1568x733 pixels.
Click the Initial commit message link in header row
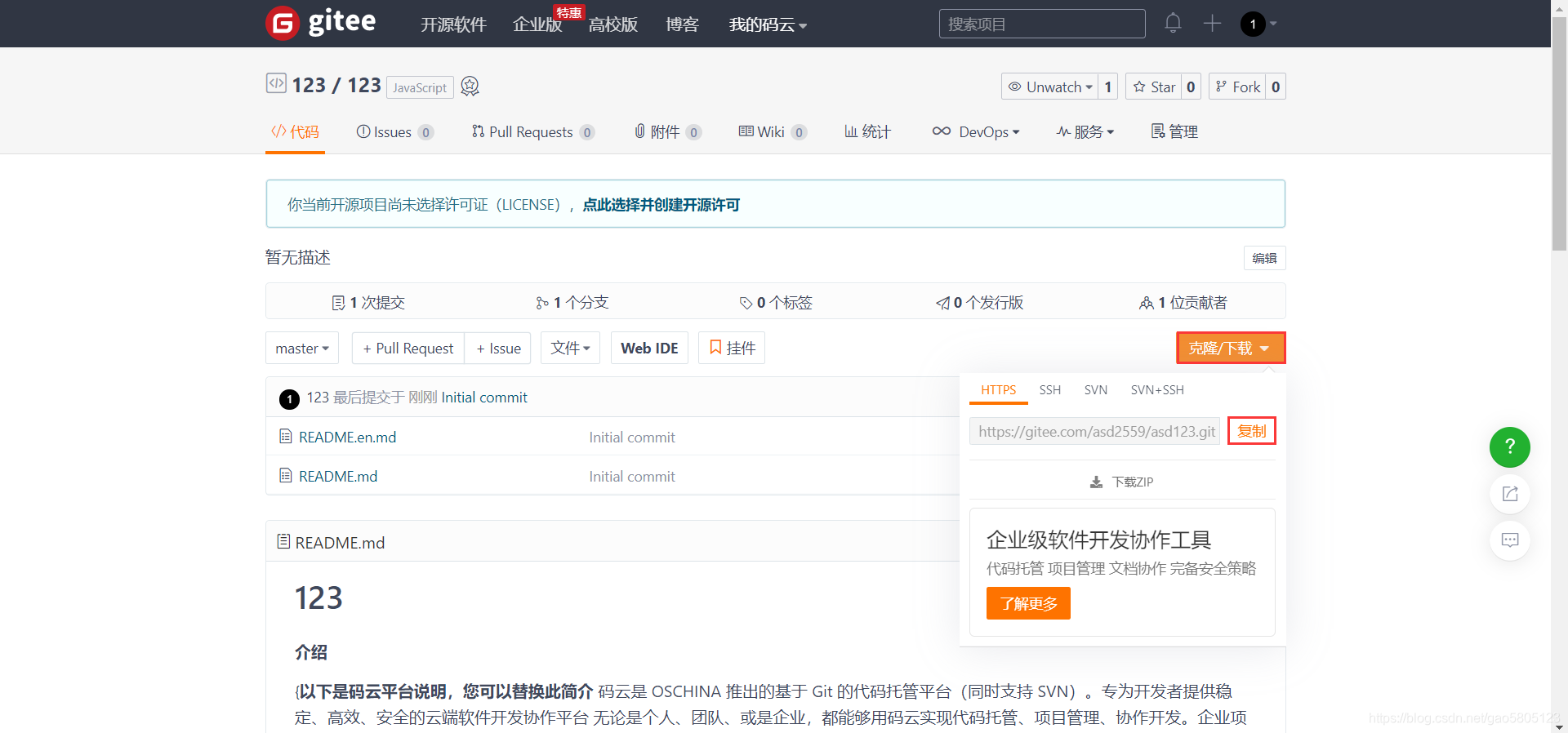pyautogui.click(x=484, y=398)
